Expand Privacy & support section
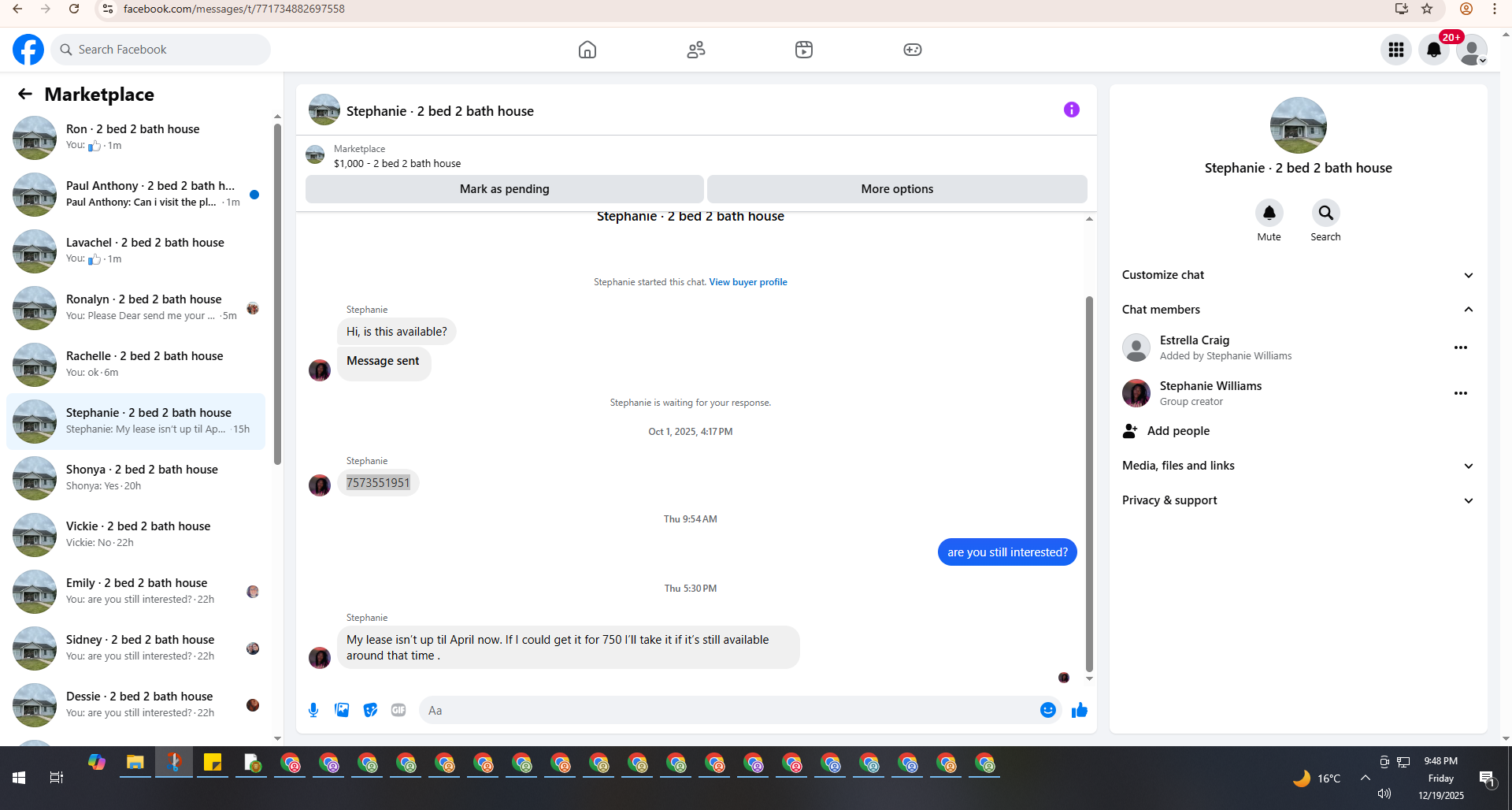 click(x=1299, y=500)
